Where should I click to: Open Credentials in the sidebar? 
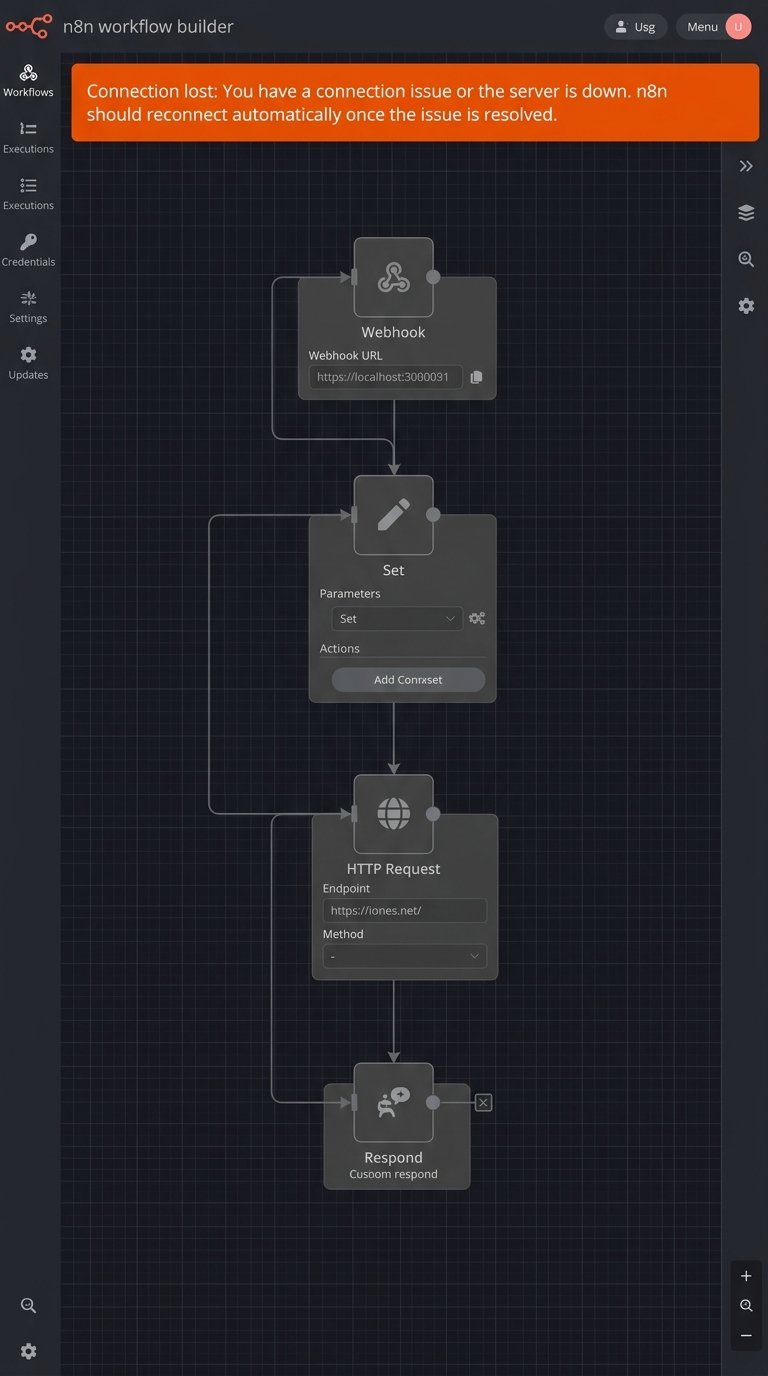(x=28, y=250)
